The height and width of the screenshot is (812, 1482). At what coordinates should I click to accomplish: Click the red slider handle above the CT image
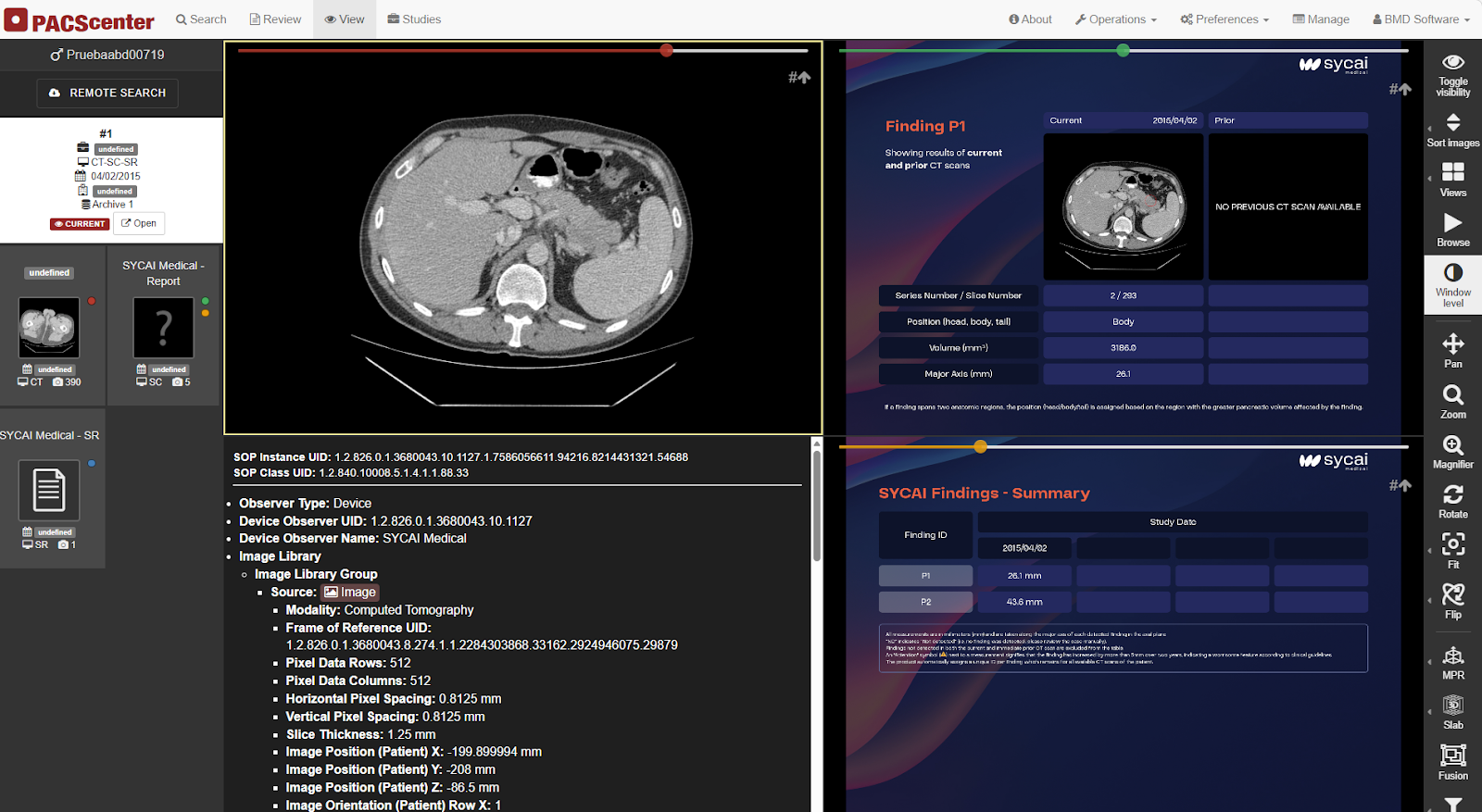click(666, 50)
